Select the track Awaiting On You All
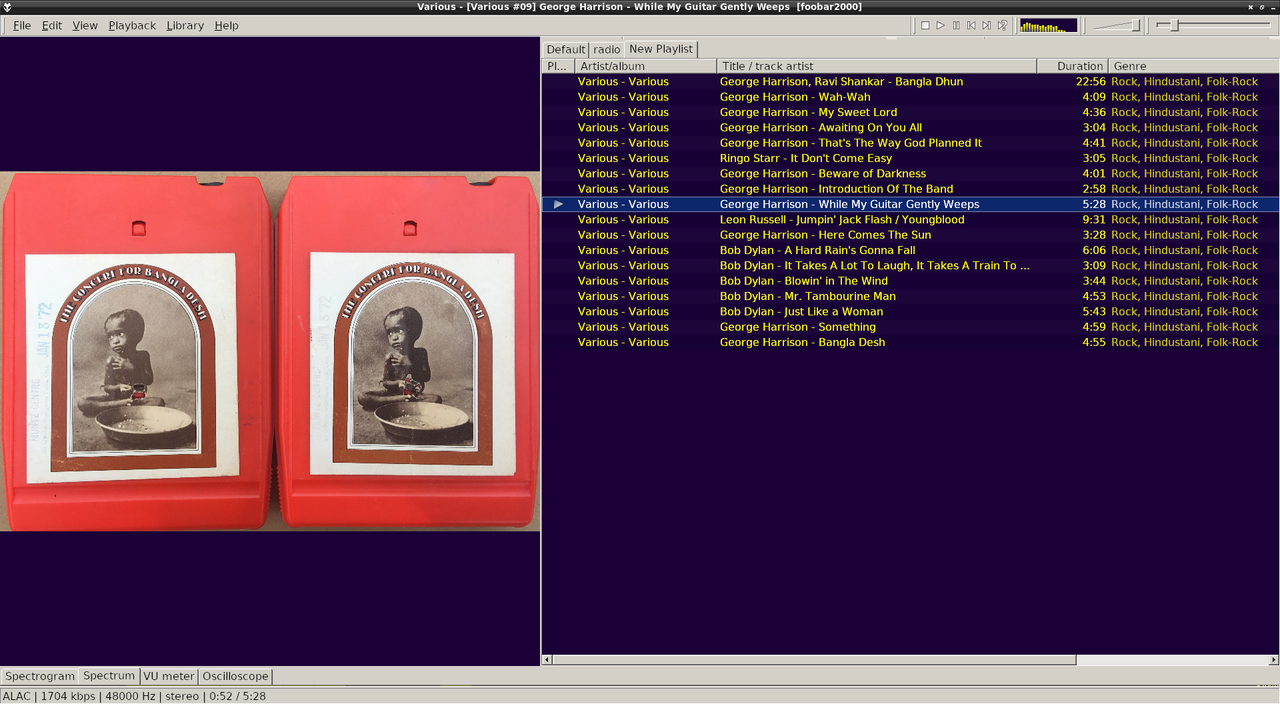The height and width of the screenshot is (704, 1280). [911, 128]
